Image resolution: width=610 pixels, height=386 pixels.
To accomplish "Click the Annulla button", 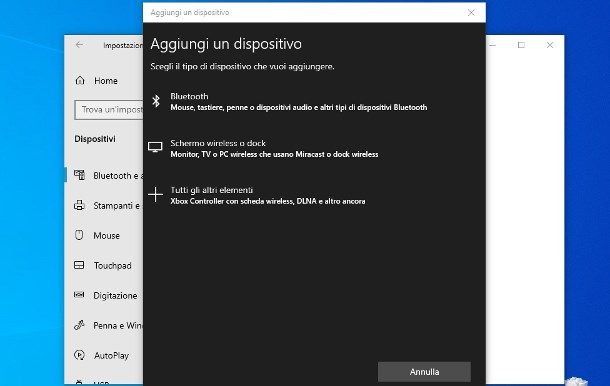I will coord(424,372).
